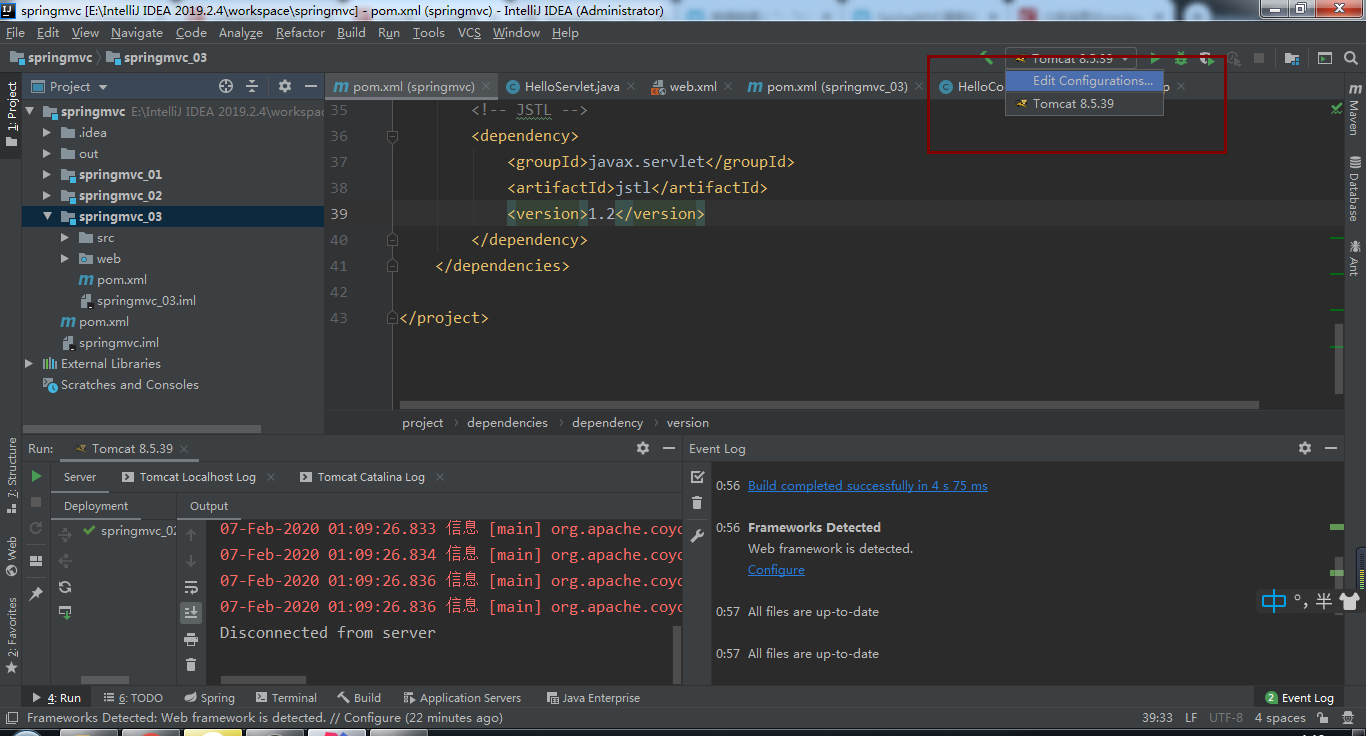This screenshot has width=1366, height=736.
Task: Click the Run panel layout icon
Action: click(x=36, y=561)
